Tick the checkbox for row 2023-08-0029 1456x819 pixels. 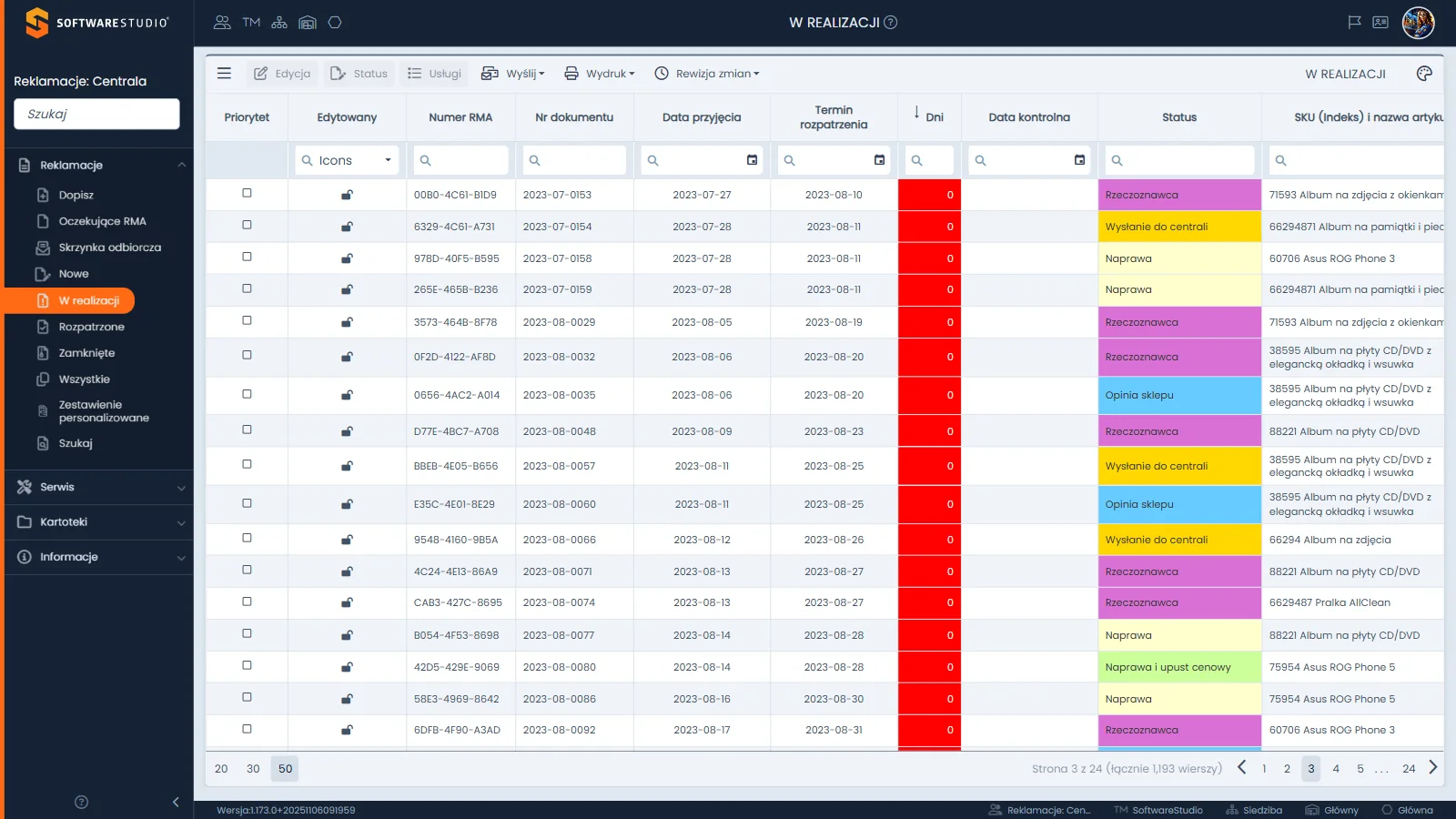click(x=247, y=321)
